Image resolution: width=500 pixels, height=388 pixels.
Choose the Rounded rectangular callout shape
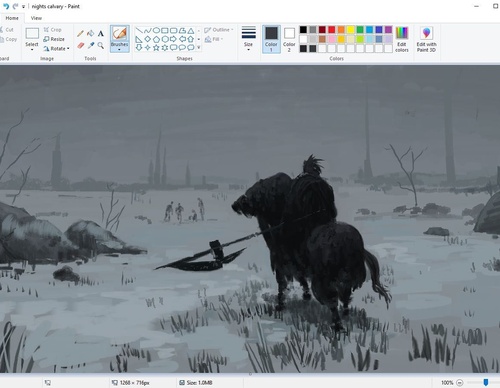[173, 47]
